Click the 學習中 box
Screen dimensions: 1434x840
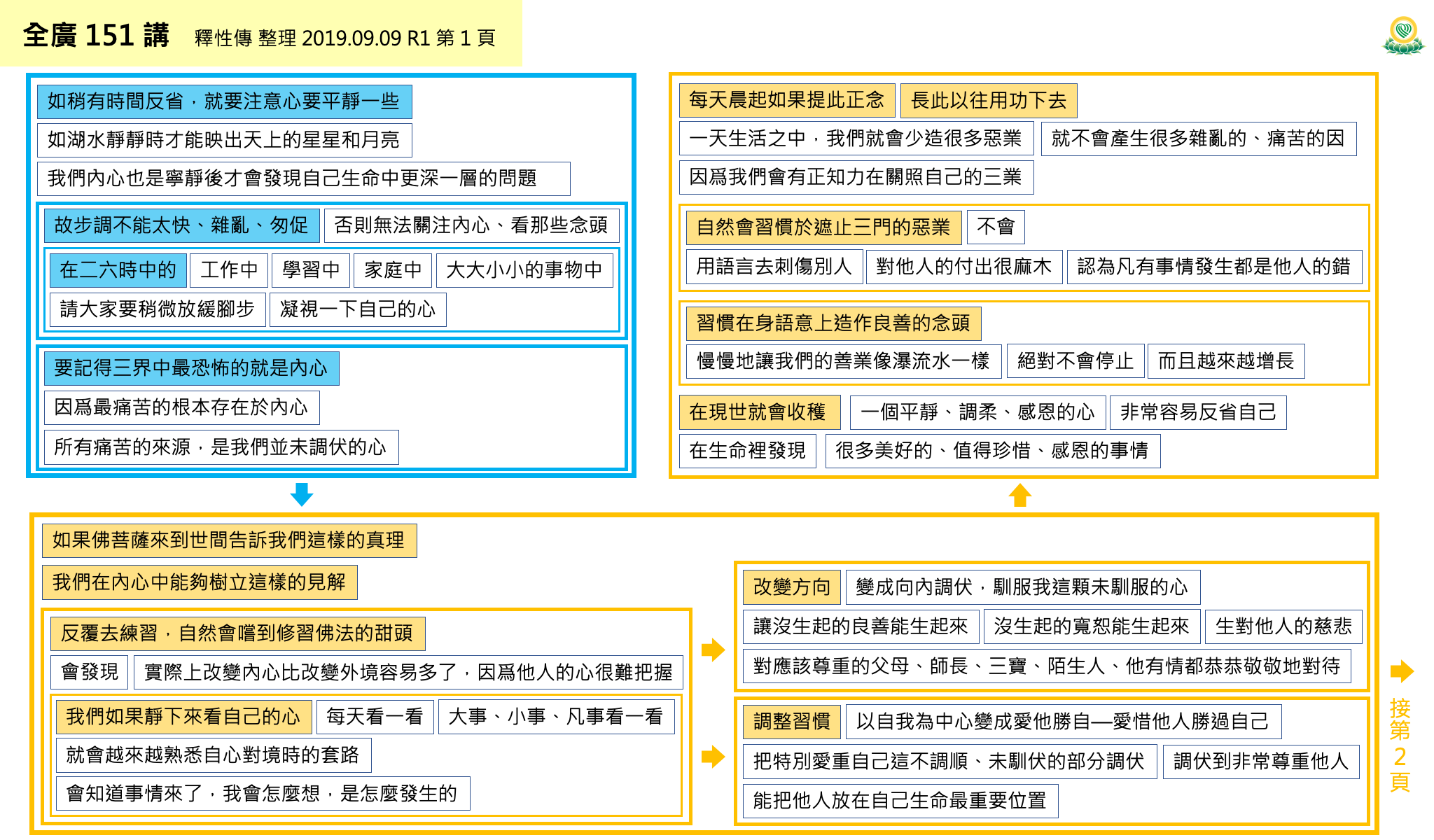[x=311, y=269]
